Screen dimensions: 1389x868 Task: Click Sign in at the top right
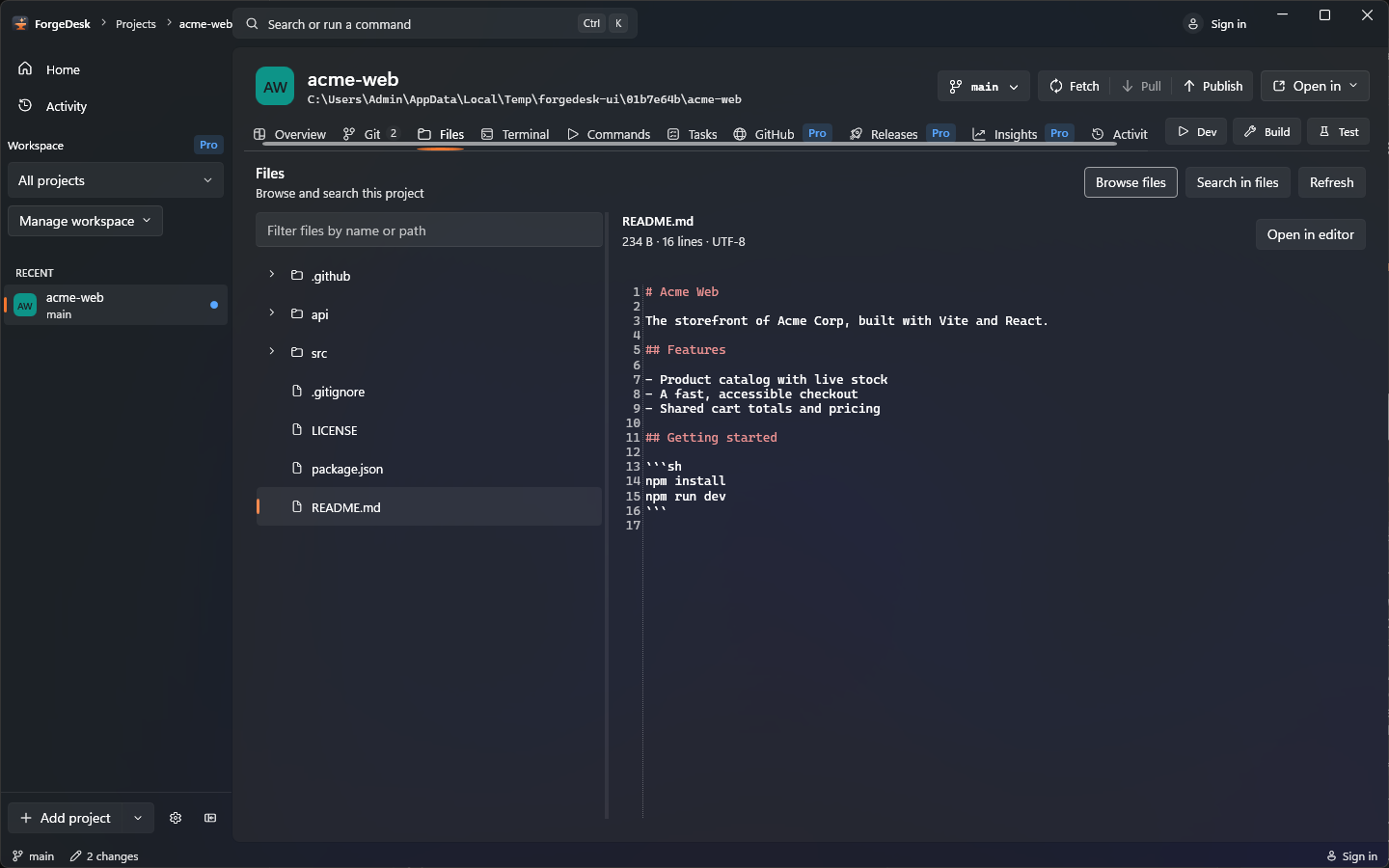point(1217,24)
